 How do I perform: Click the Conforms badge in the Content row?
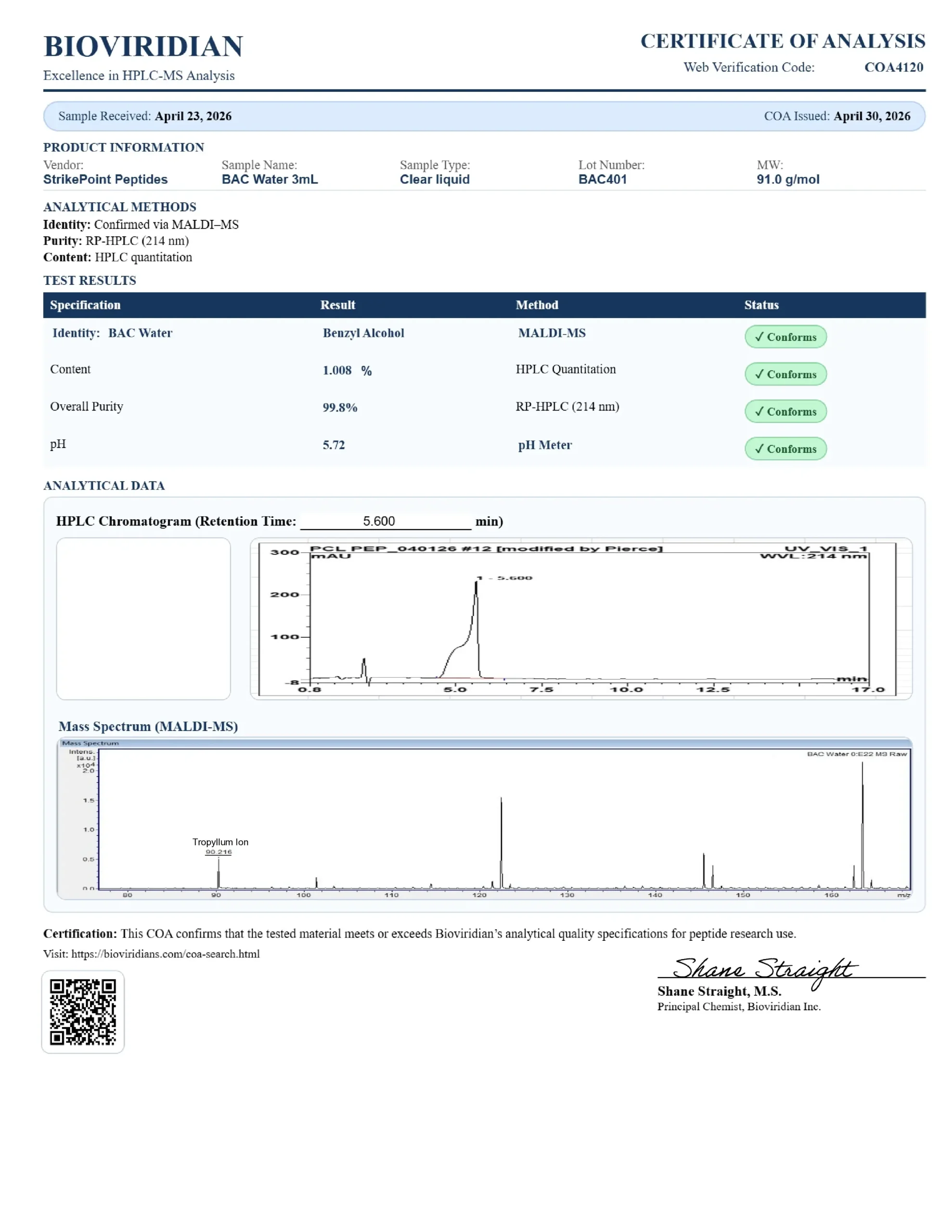point(785,374)
